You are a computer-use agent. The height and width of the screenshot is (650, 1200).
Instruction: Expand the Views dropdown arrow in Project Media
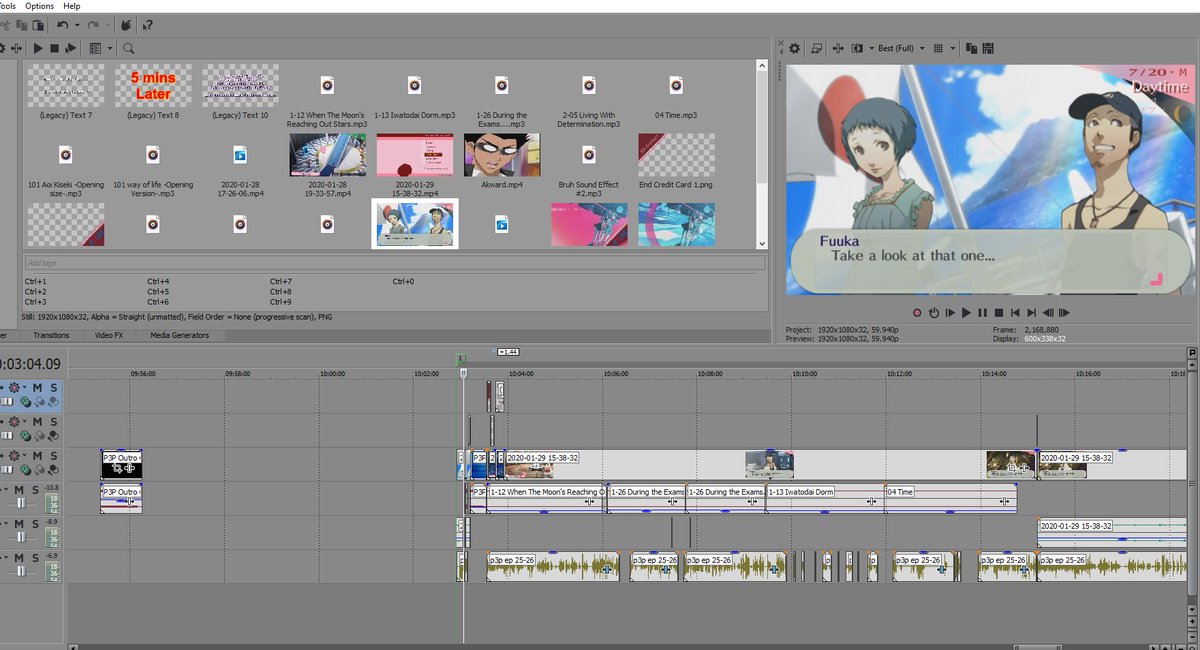point(110,48)
